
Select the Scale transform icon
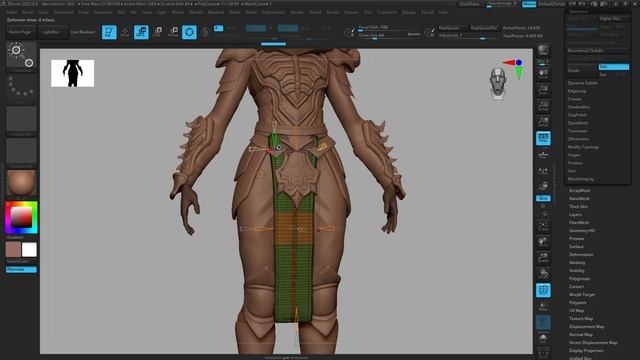click(157, 32)
